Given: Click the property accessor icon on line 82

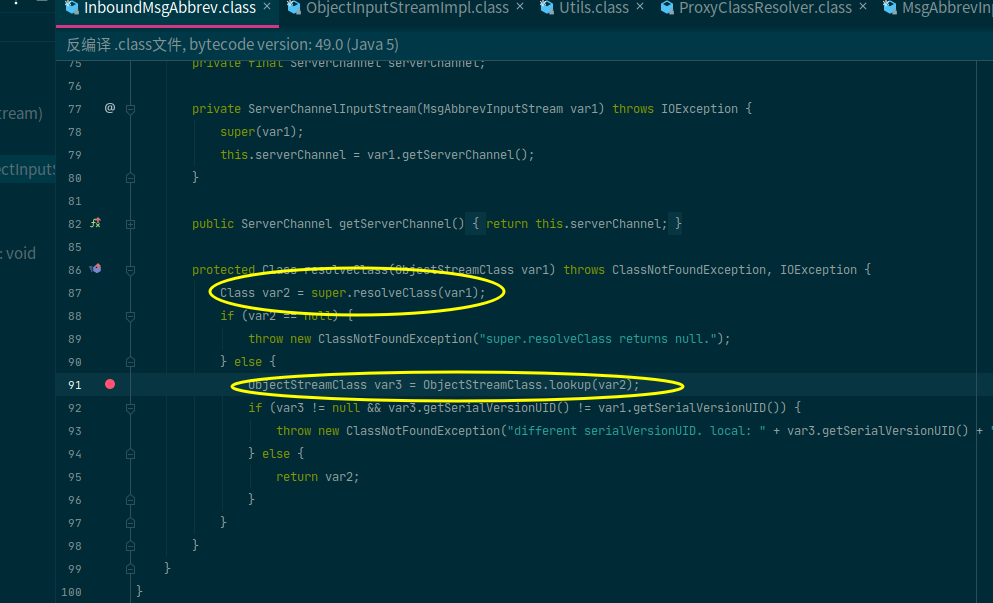Looking at the screenshot, I should [96, 223].
